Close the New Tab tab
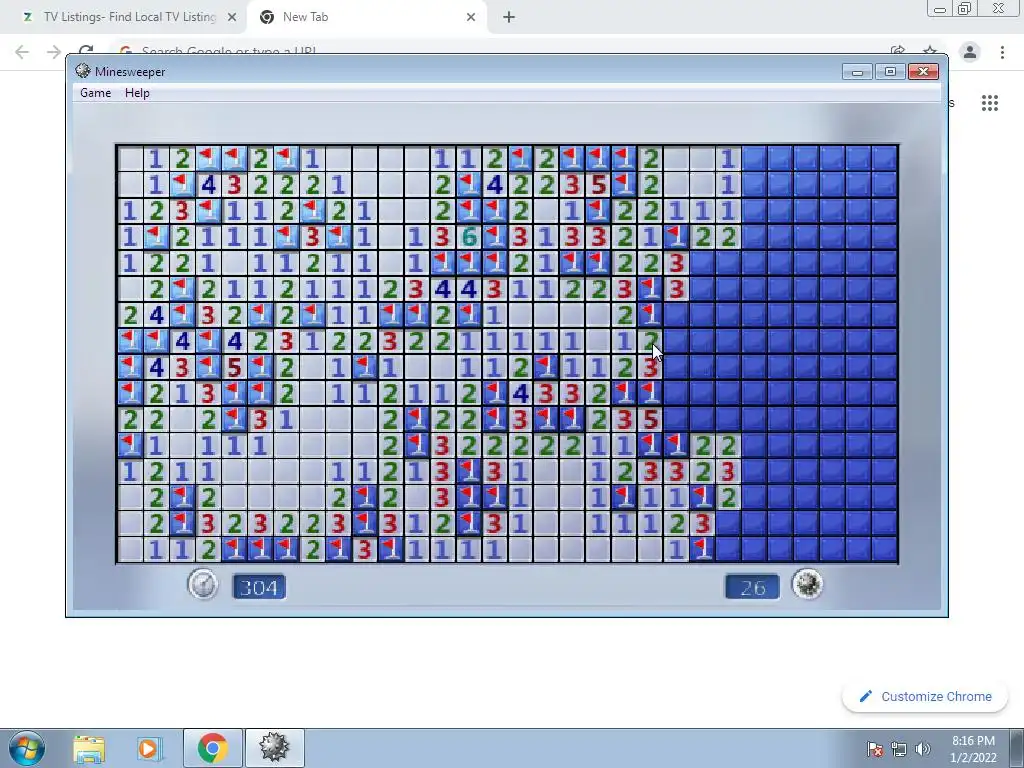 (471, 17)
